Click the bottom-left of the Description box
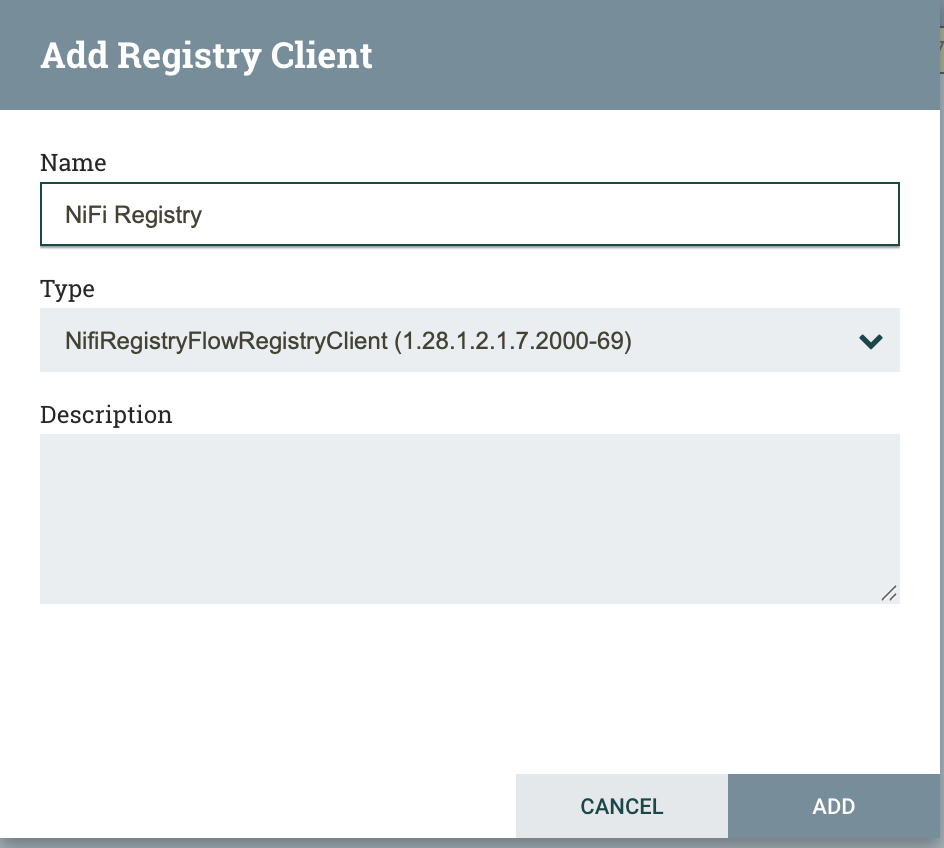The height and width of the screenshot is (848, 944). click(x=60, y=588)
